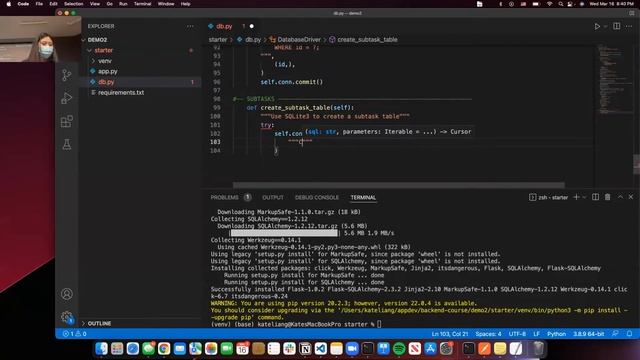The width and height of the screenshot is (640, 360).
Task: Click DatabaseDriver in the breadcrumb
Action: pyautogui.click(x=299, y=40)
